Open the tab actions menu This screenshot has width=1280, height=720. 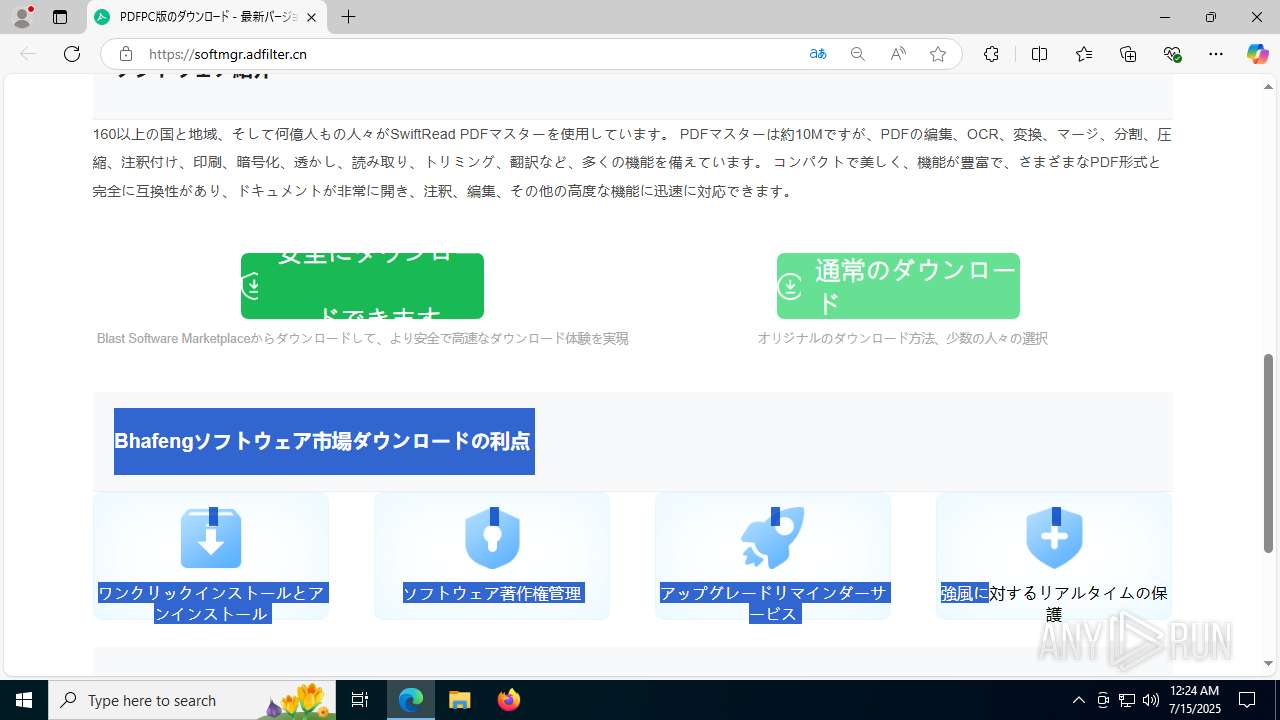[60, 17]
